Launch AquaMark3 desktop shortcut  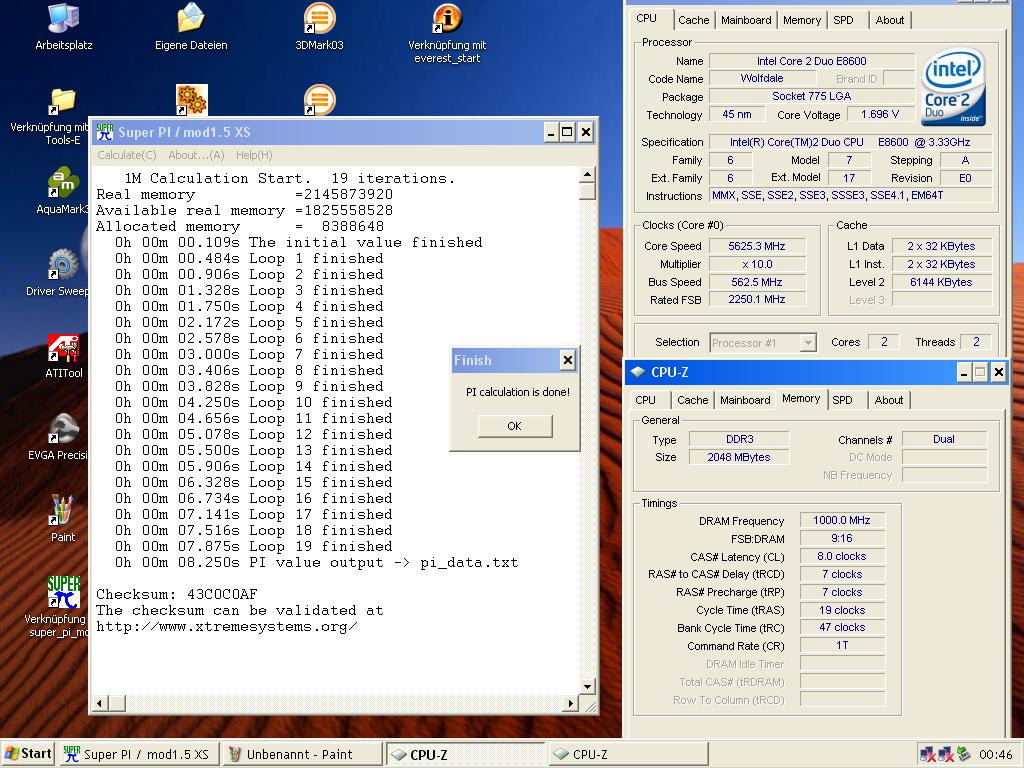point(63,191)
